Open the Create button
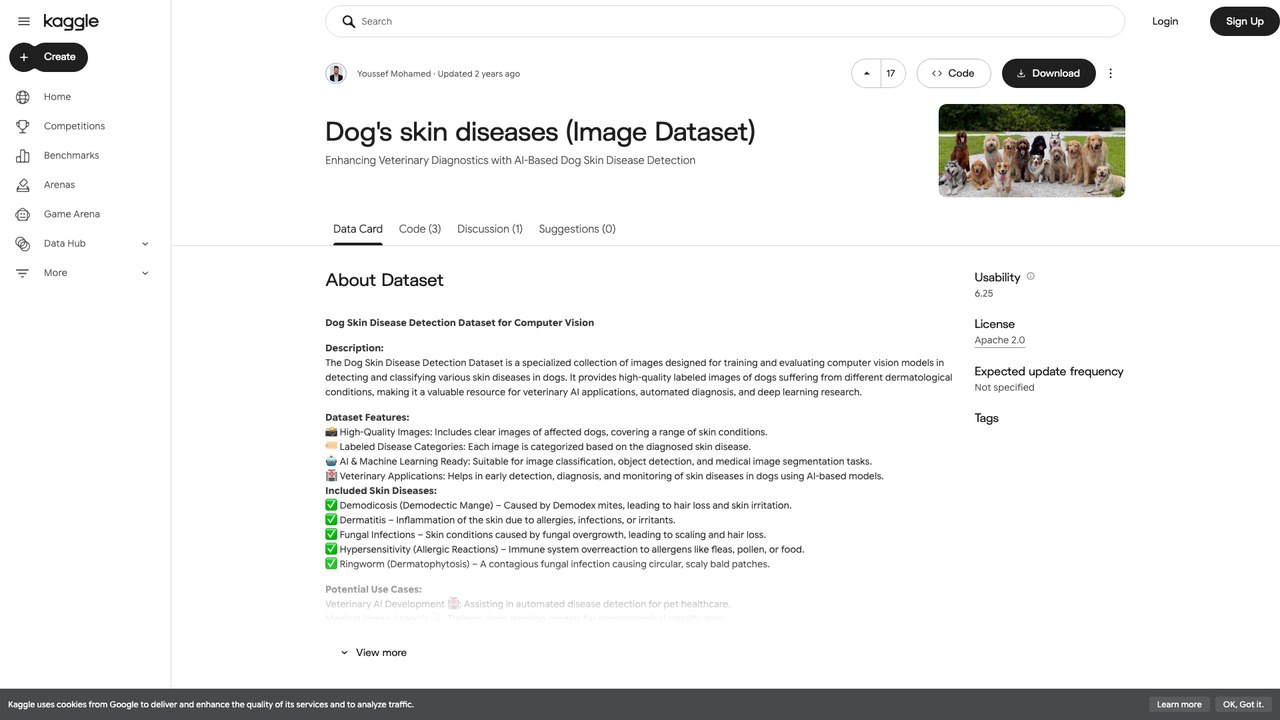The height and width of the screenshot is (720, 1280). 49,57
